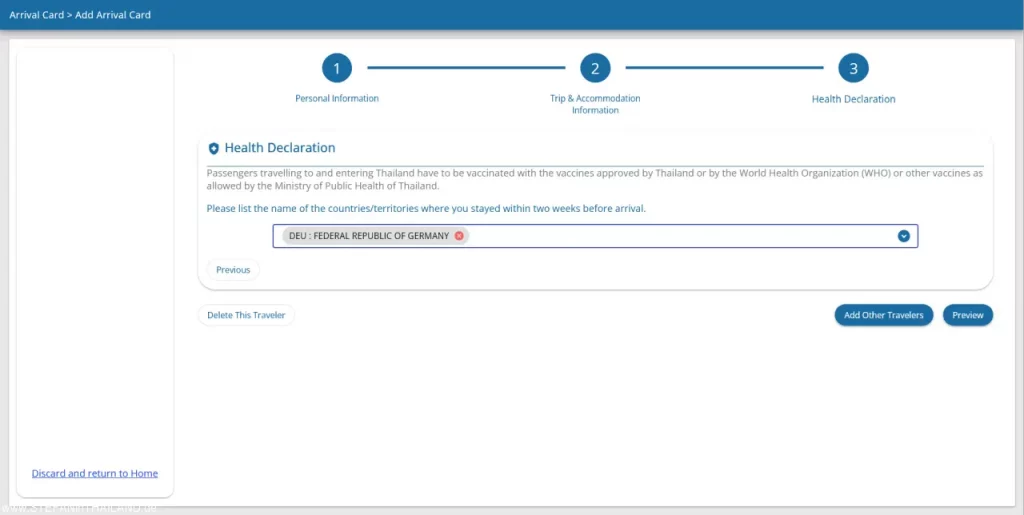1024x515 pixels.
Task: Click Delete This Traveler button
Action: 246,315
